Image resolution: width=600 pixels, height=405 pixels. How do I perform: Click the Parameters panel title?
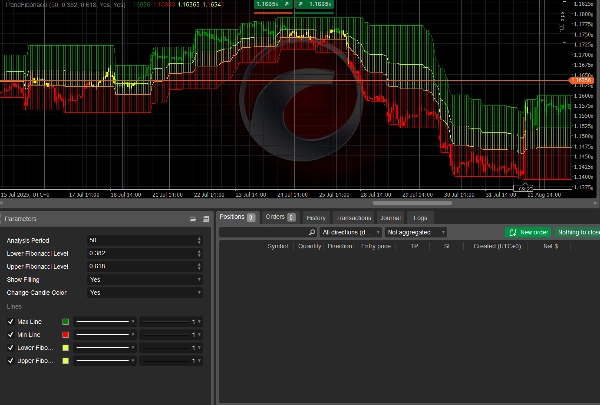click(x=21, y=219)
